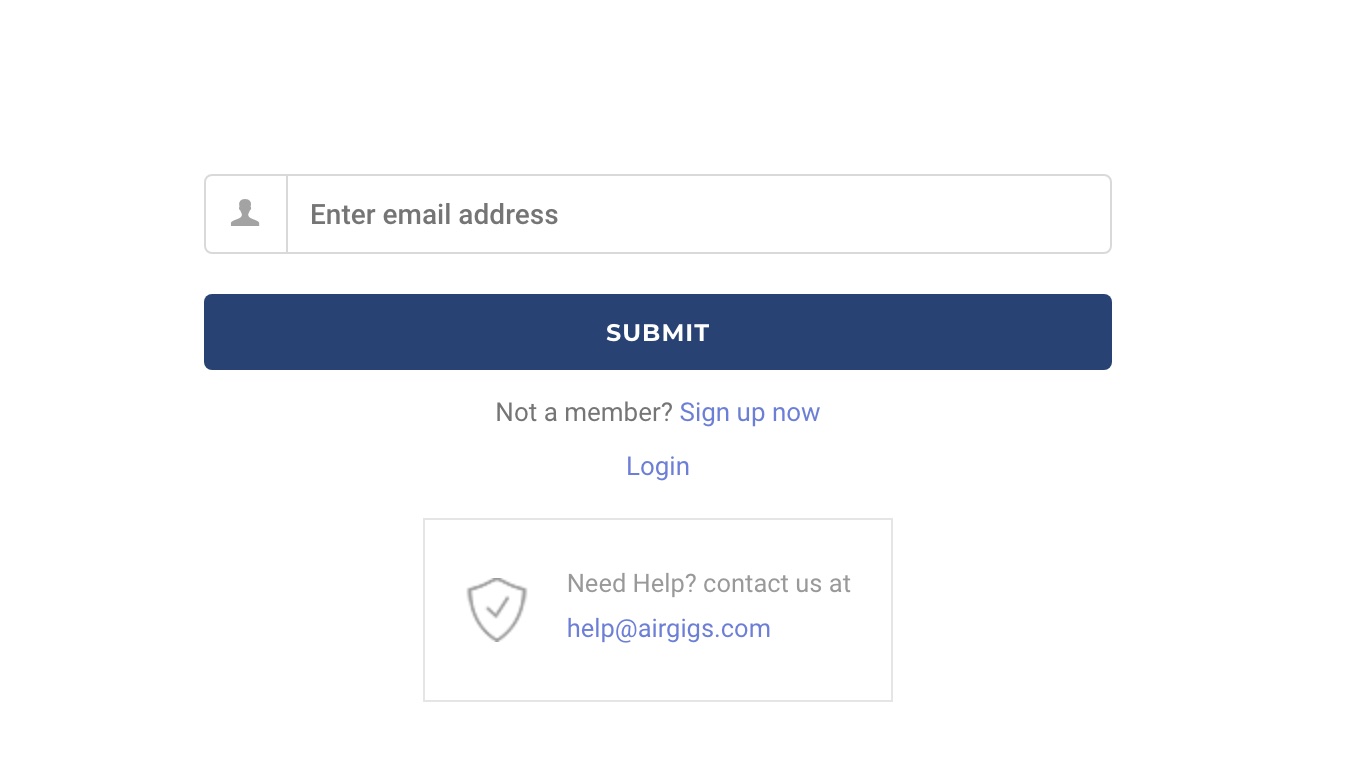Open the Sign up now link
Viewport: 1358px width, 768px height.
point(749,412)
